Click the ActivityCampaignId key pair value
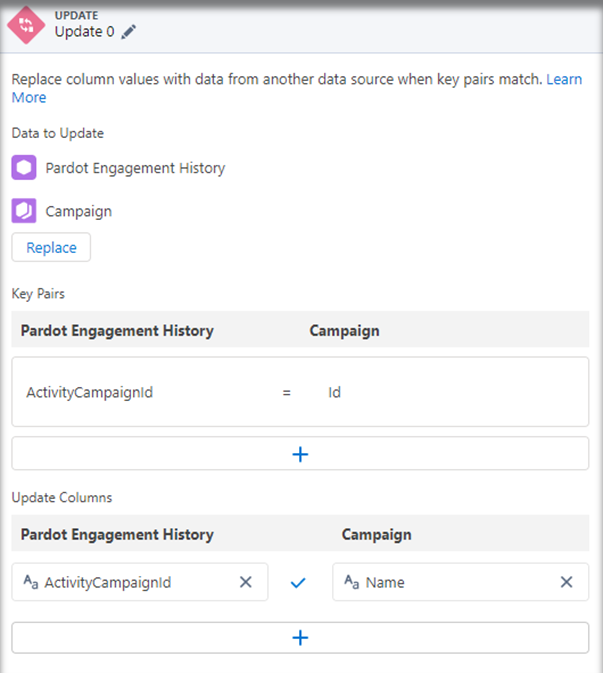This screenshot has height=673, width=603. point(89,393)
